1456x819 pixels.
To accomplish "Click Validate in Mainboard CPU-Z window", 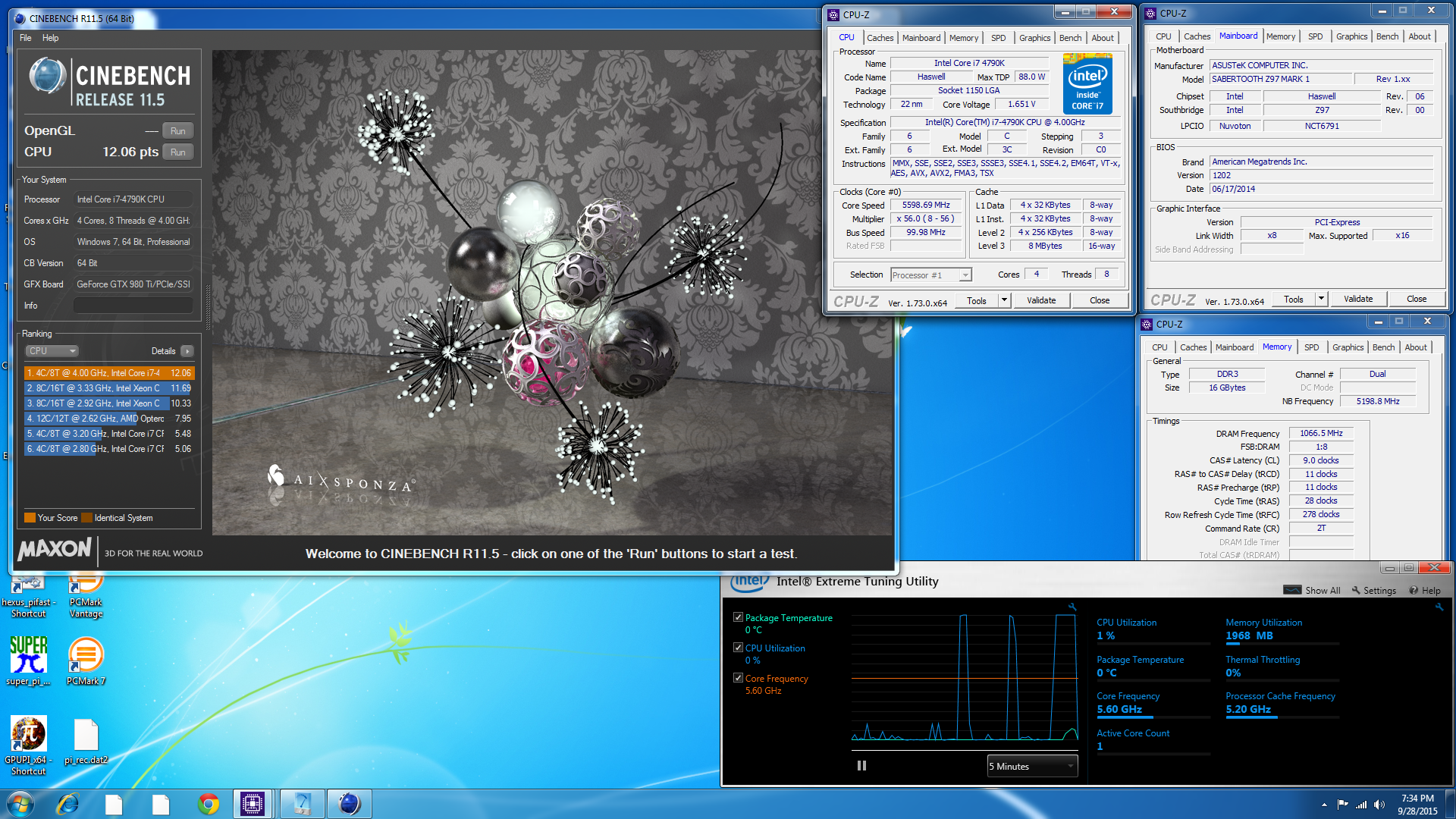I will [1358, 299].
